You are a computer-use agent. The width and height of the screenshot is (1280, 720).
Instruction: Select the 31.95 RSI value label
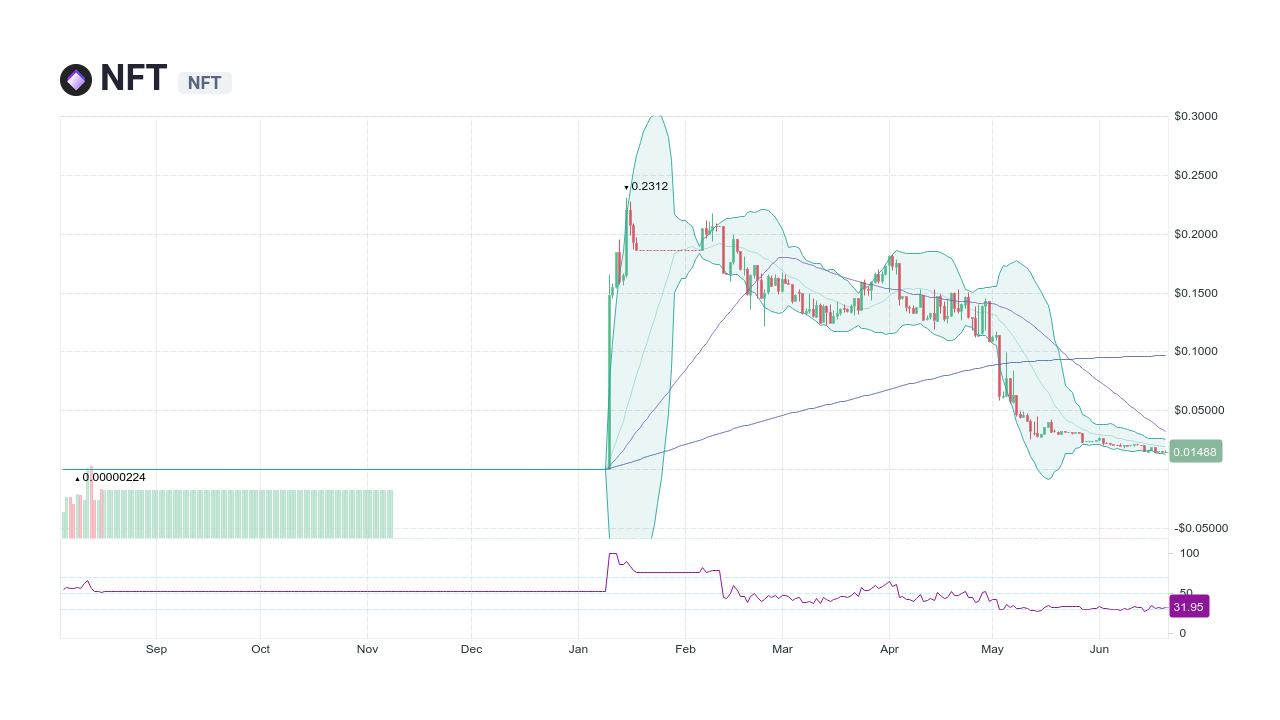pos(1189,607)
